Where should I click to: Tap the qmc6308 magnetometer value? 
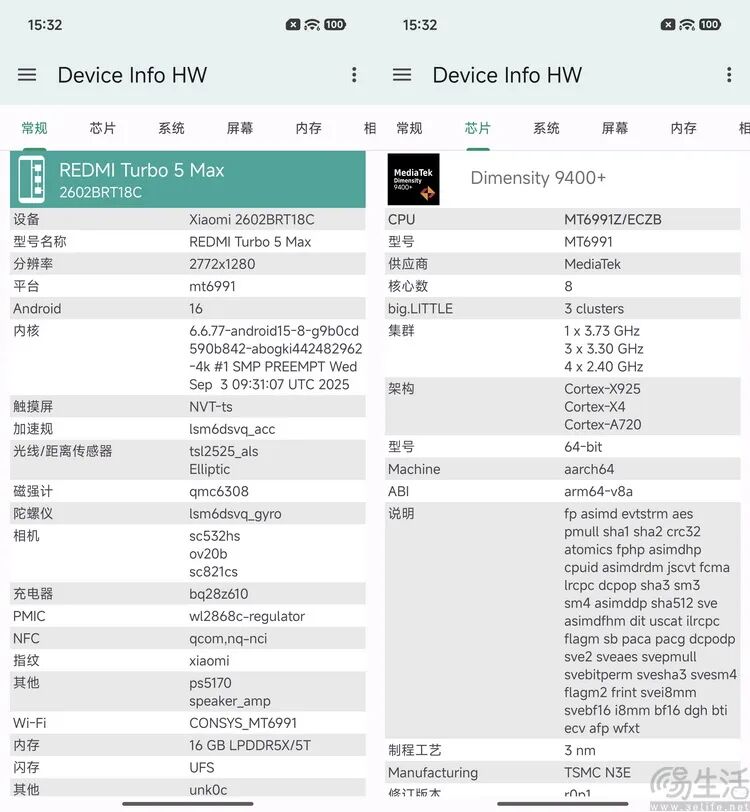point(219,491)
